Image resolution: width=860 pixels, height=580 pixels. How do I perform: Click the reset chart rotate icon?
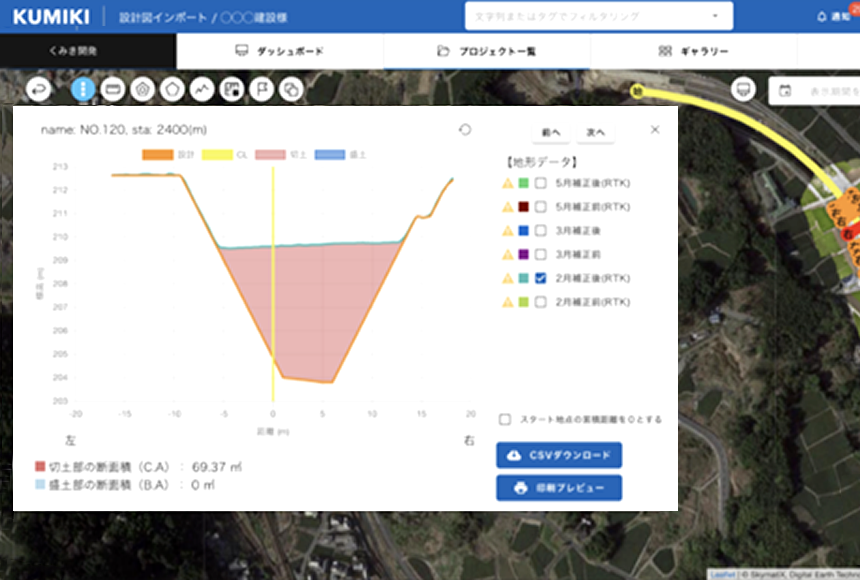[x=464, y=130]
